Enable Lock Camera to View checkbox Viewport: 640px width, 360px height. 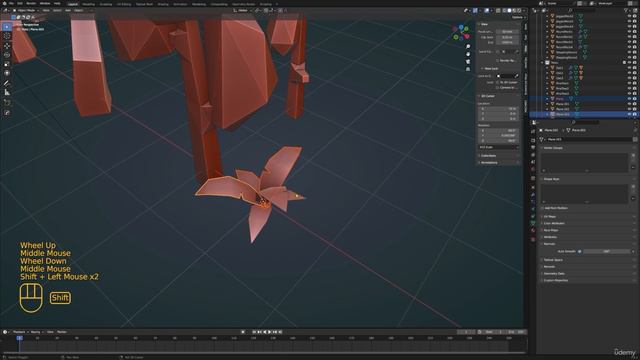pos(498,88)
